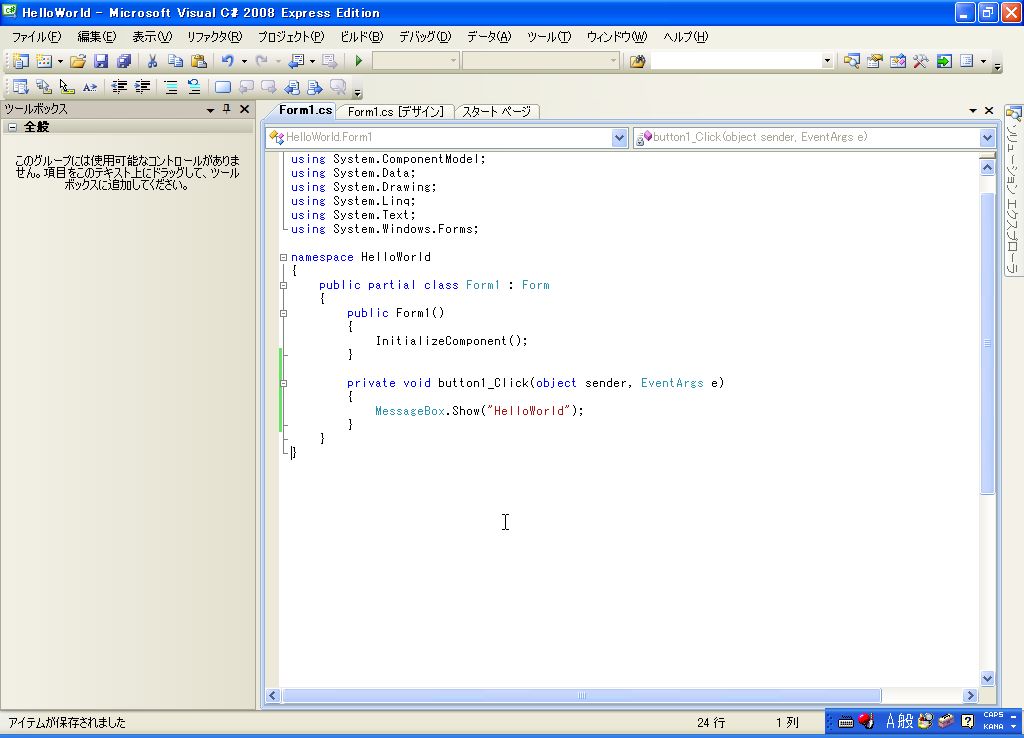1024x738 pixels.
Task: Click the Increase Indent icon
Action: 142,87
